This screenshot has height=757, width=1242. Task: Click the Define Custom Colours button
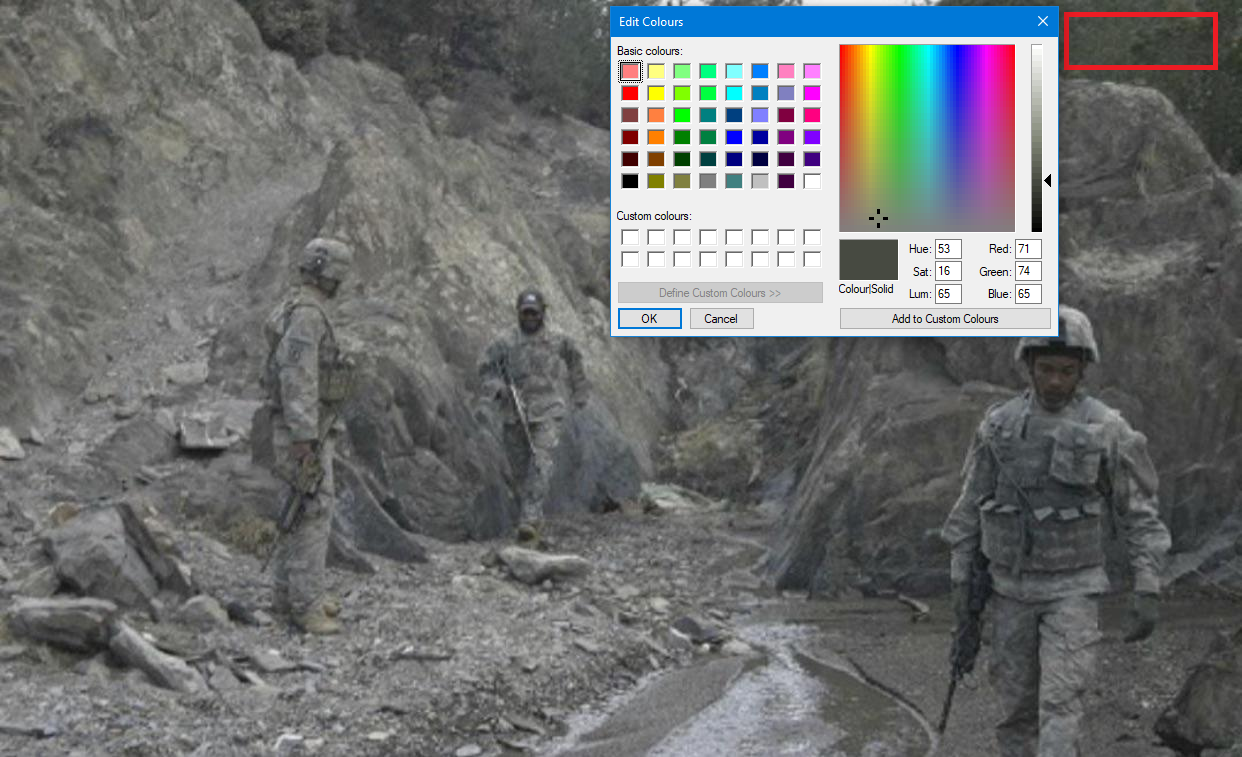(720, 293)
